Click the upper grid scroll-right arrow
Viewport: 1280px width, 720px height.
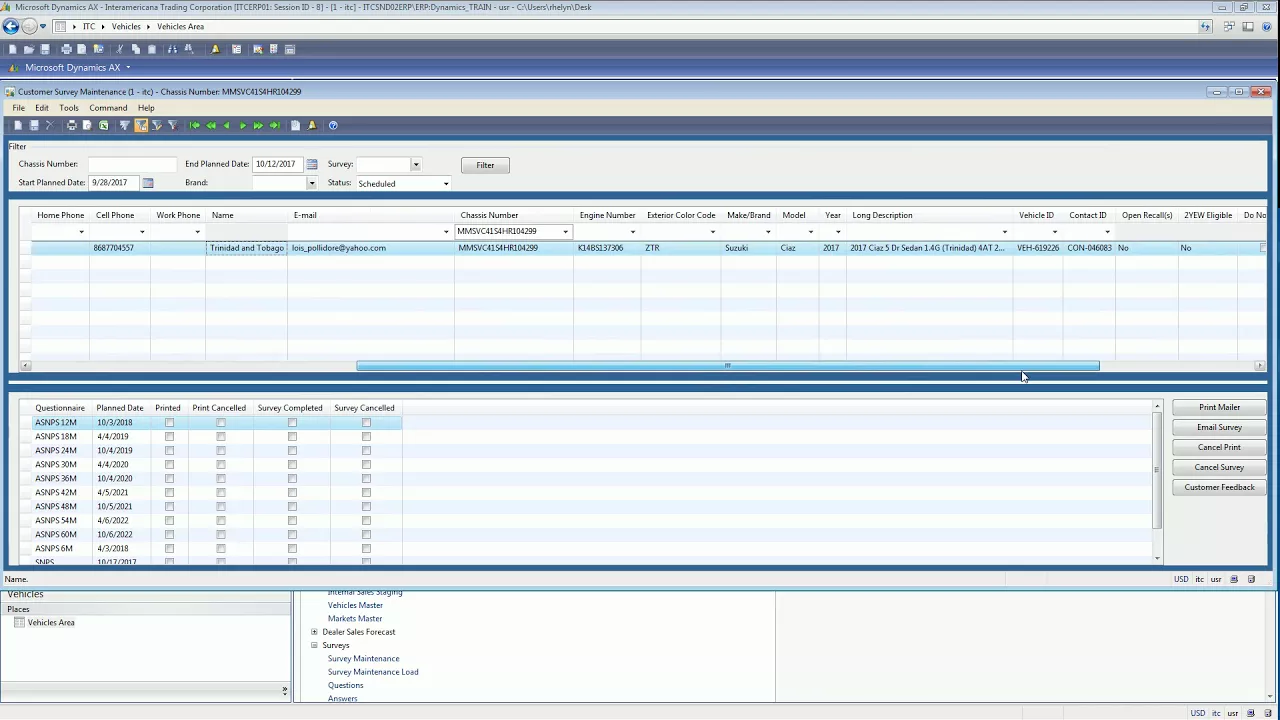click(1260, 366)
